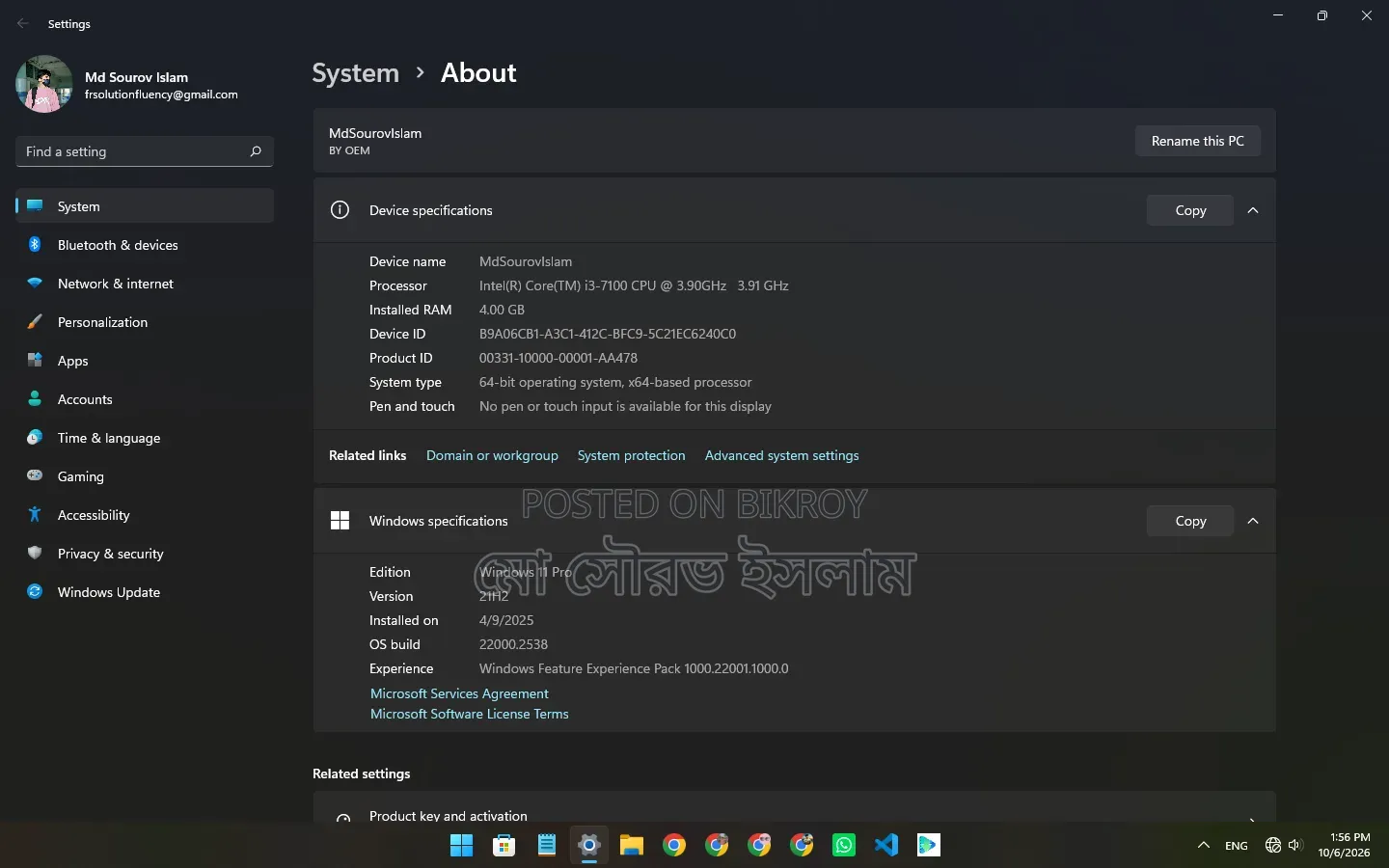1389x868 pixels.
Task: Click the Settings gear icon in the taskbar
Action: click(589, 846)
